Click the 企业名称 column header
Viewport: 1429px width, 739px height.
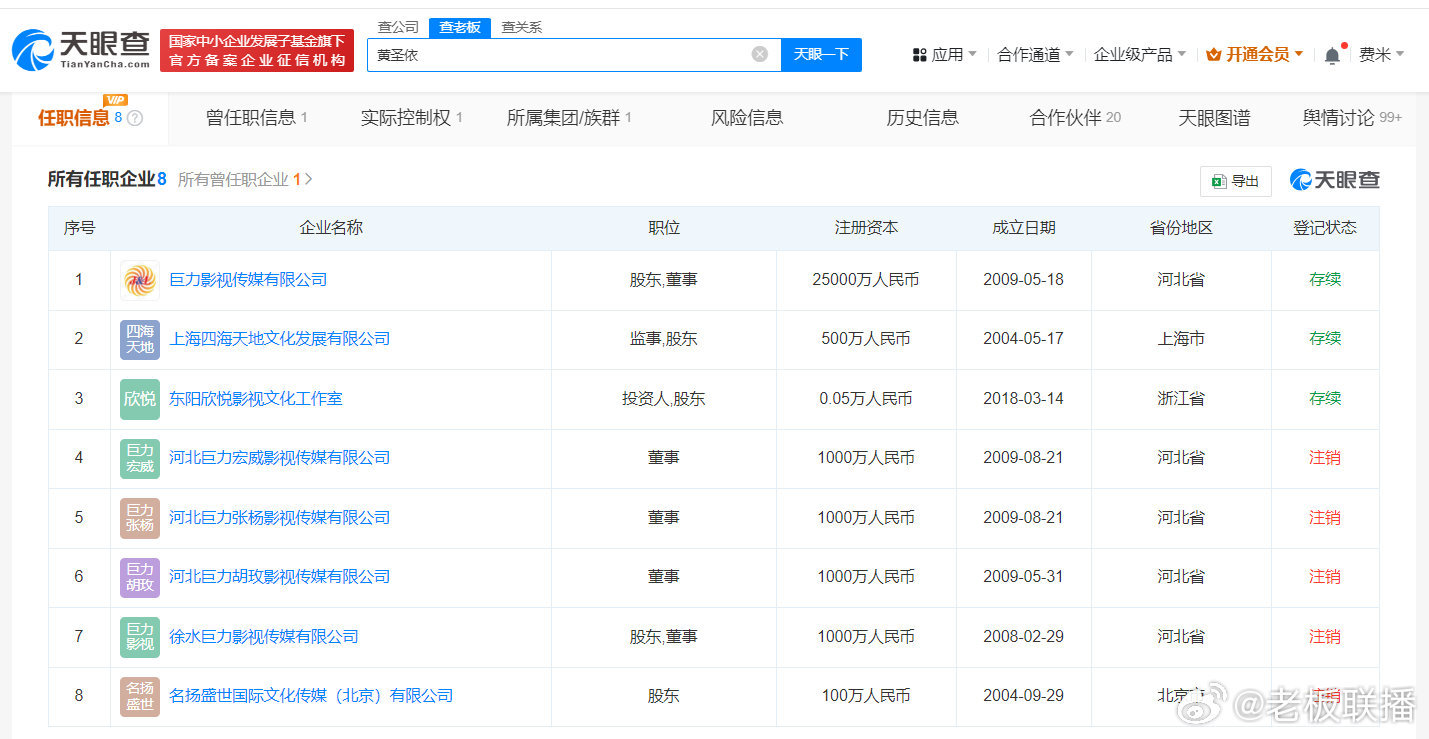tap(331, 228)
